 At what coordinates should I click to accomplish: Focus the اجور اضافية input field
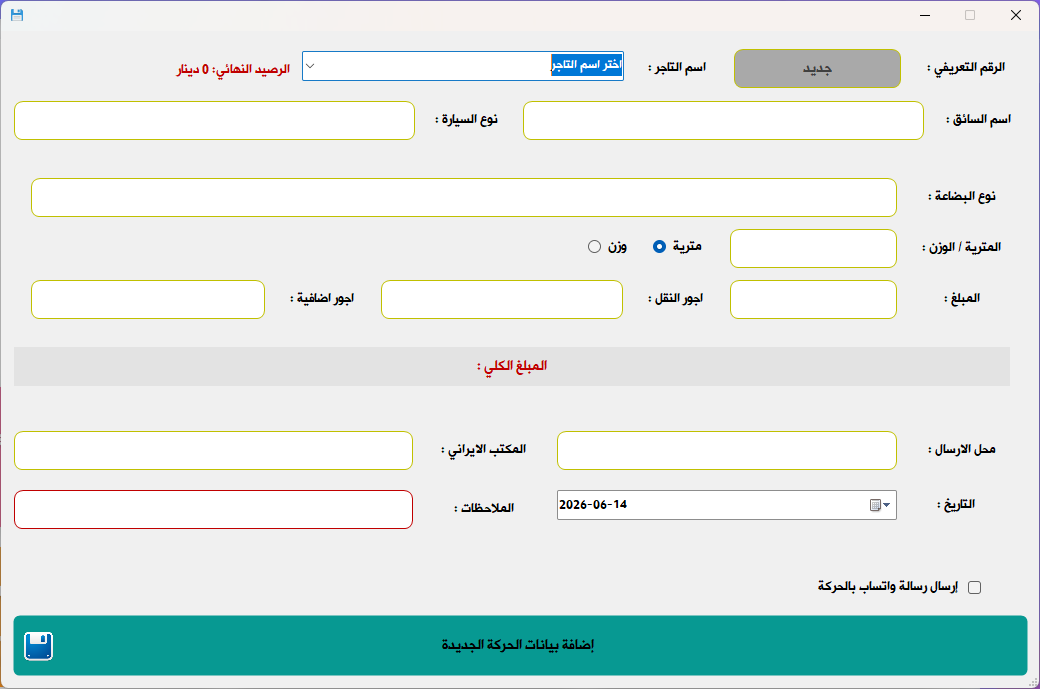coord(148,300)
